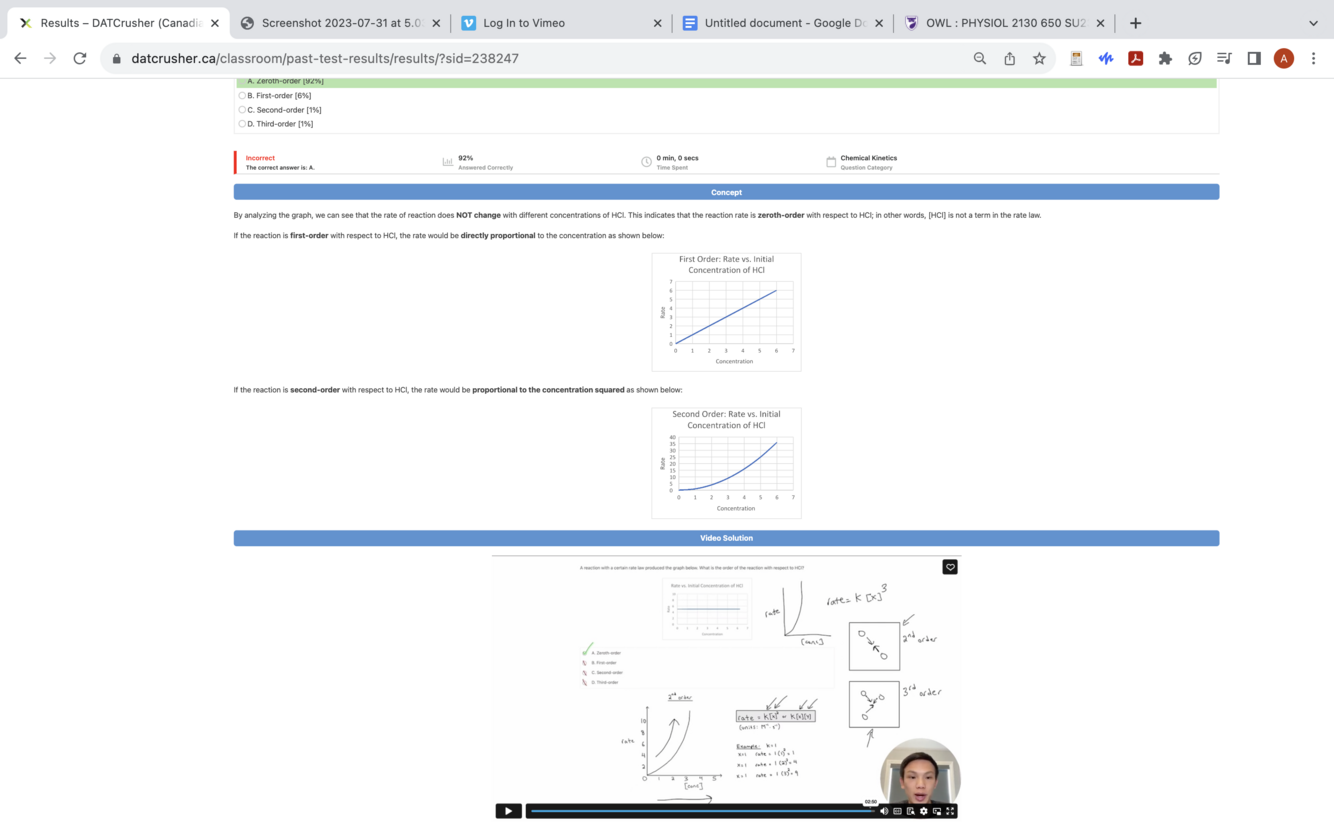Click the leaf lightning extension icon
The width and height of the screenshot is (1334, 834).
pos(1195,58)
